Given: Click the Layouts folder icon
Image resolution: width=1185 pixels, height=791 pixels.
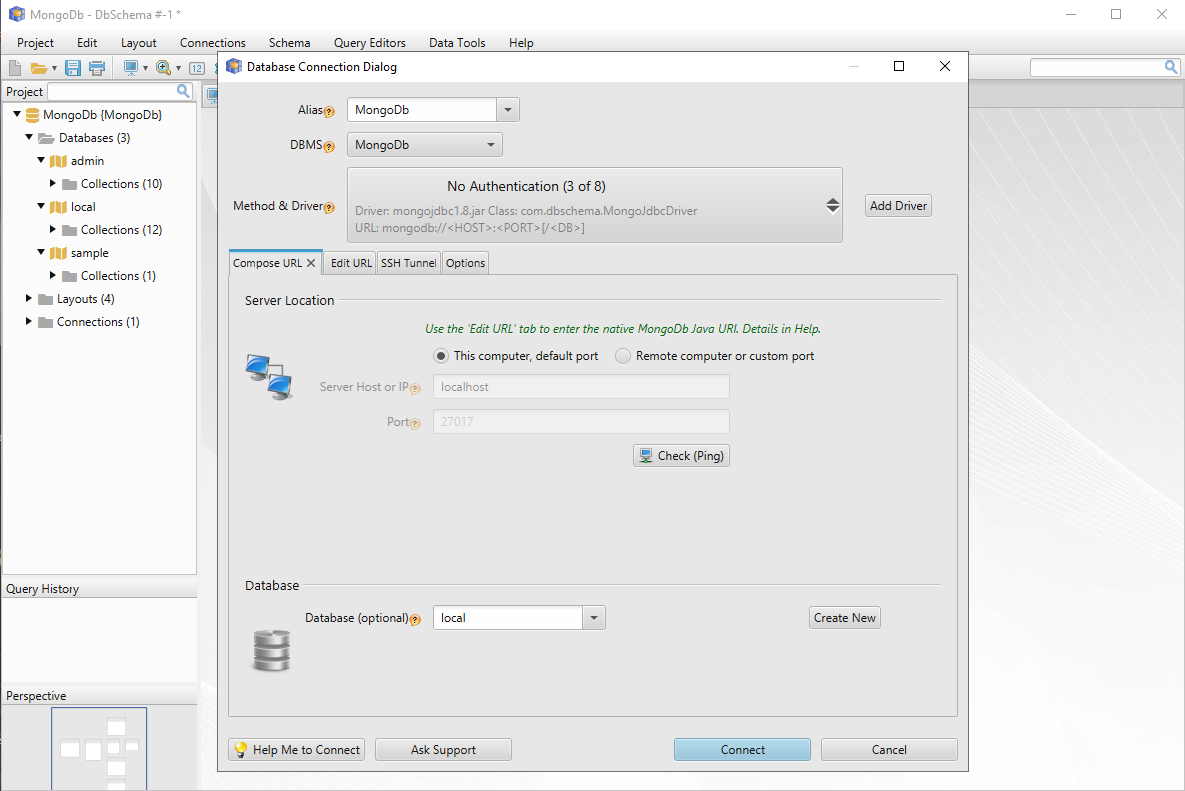Looking at the screenshot, I should 45,299.
